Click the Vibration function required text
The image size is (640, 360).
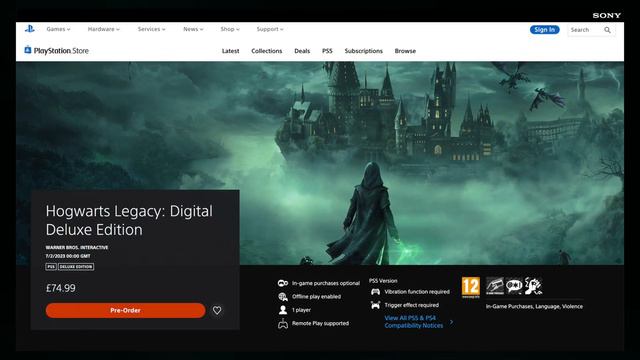point(417,292)
